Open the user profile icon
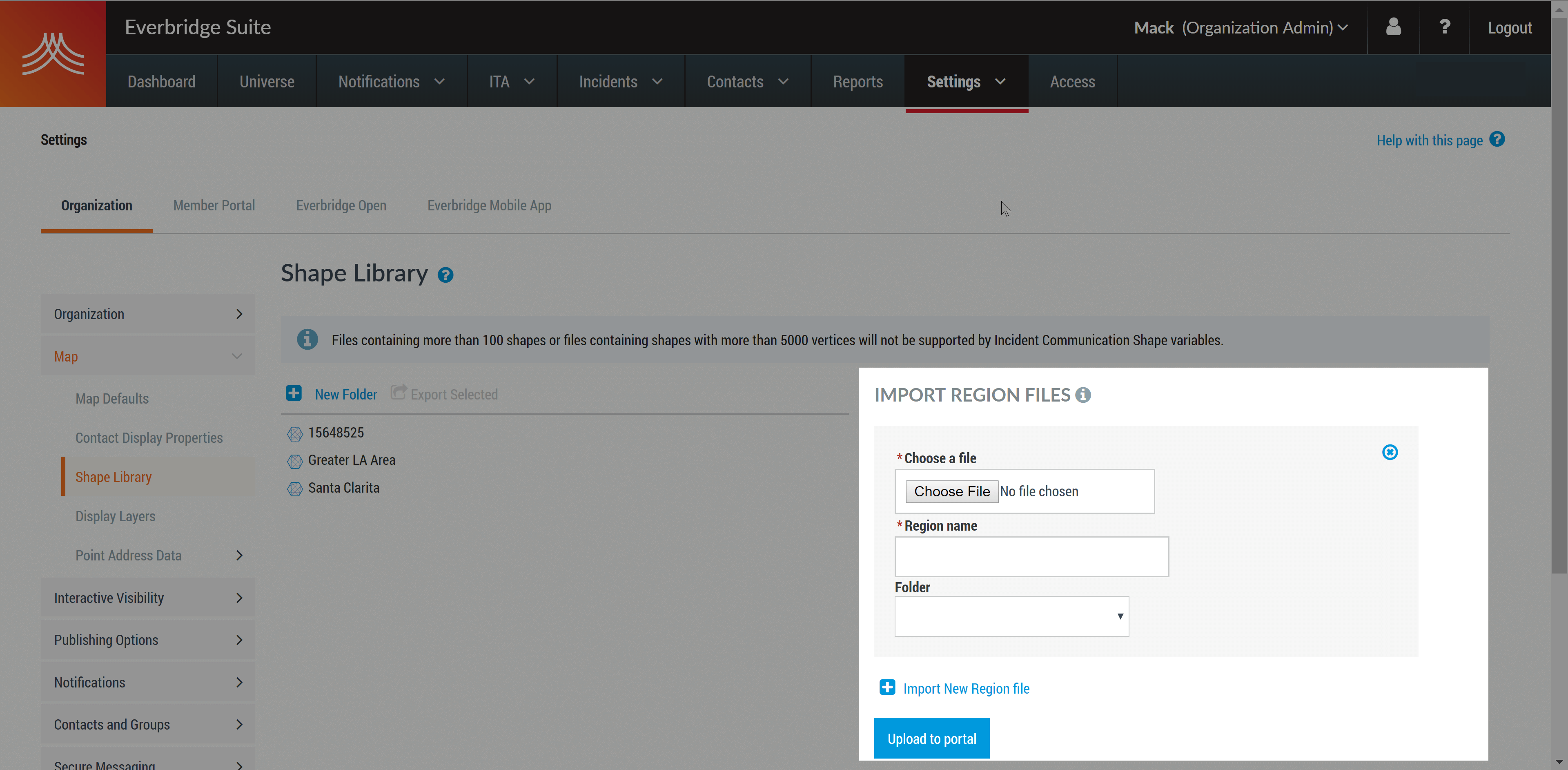Viewport: 1568px width, 770px height. click(x=1393, y=27)
